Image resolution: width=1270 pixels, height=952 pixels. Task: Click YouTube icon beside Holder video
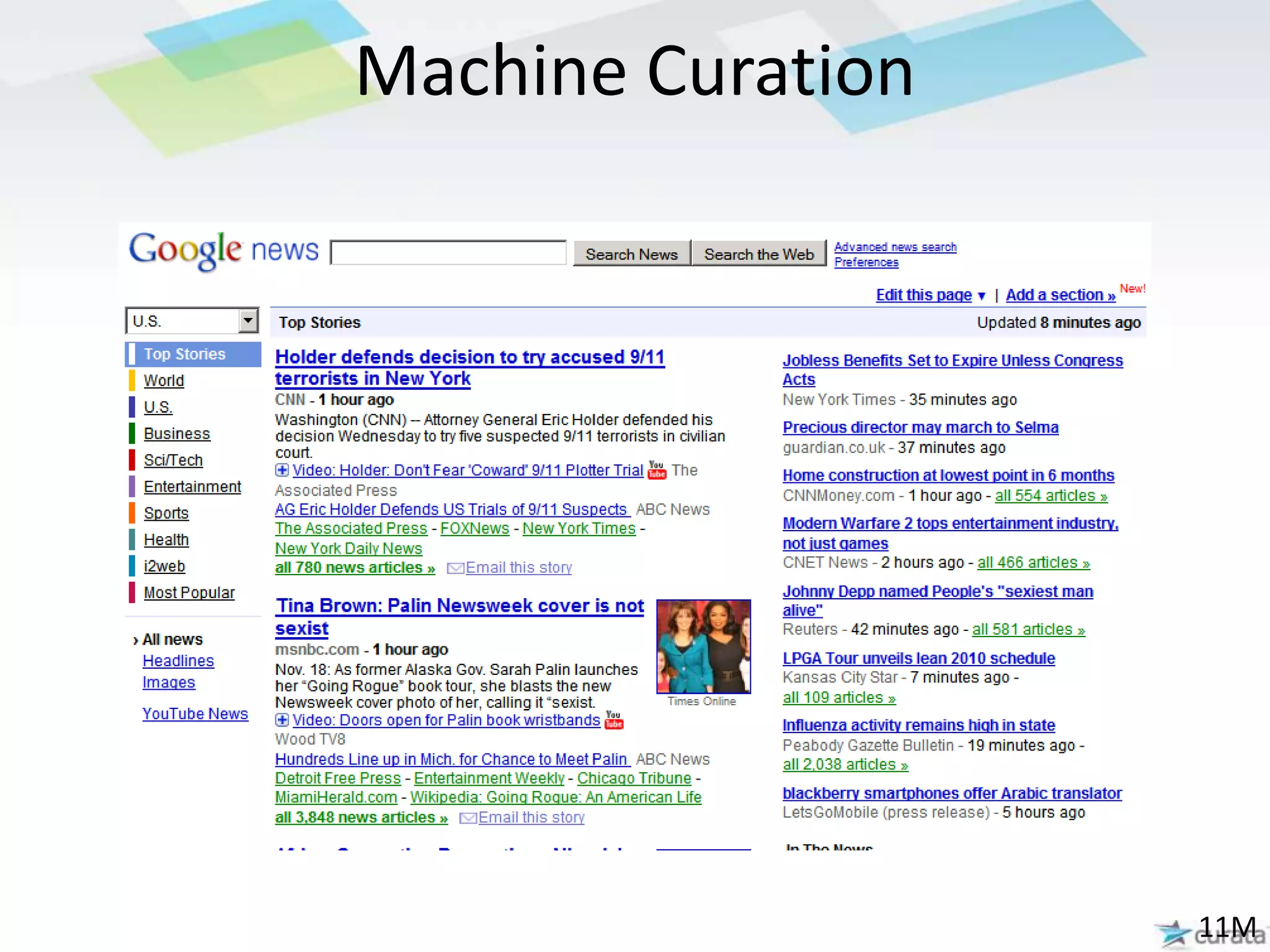[657, 470]
